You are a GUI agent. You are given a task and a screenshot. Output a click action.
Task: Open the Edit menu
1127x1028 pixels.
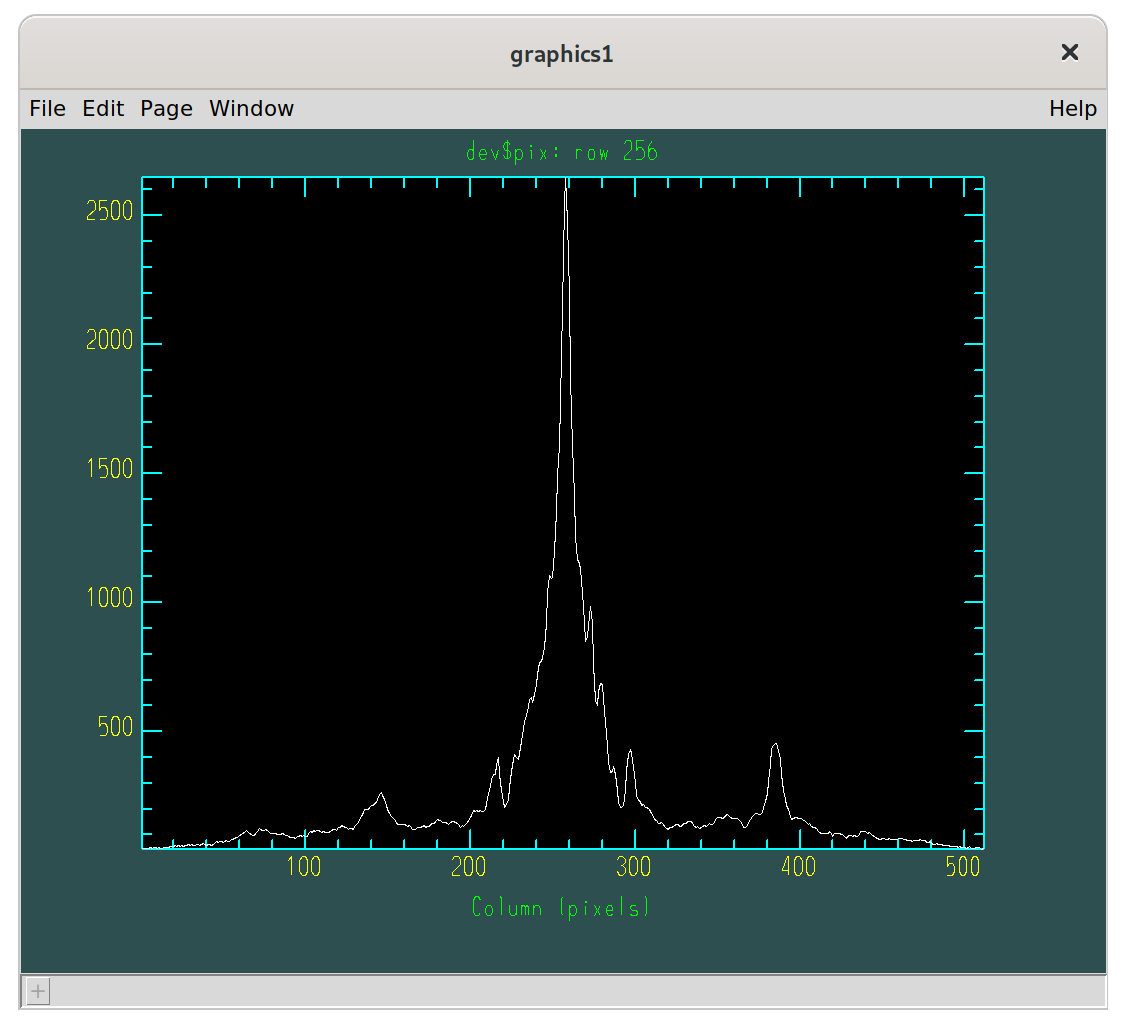pos(103,108)
